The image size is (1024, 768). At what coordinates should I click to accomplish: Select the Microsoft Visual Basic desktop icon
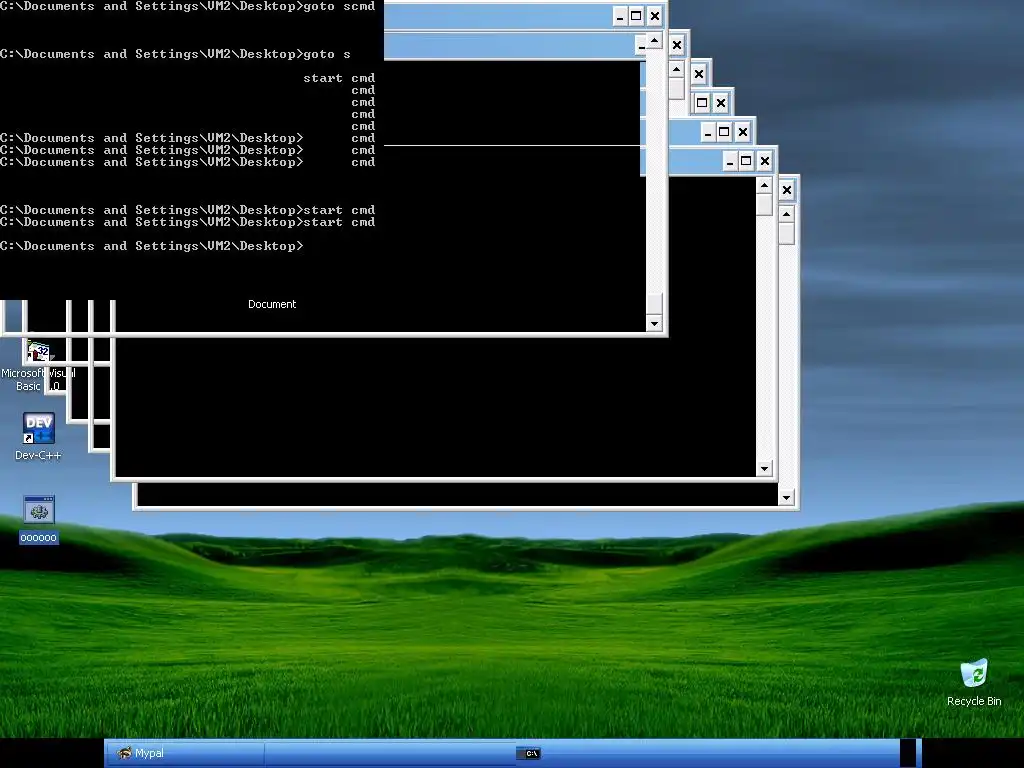point(38,366)
